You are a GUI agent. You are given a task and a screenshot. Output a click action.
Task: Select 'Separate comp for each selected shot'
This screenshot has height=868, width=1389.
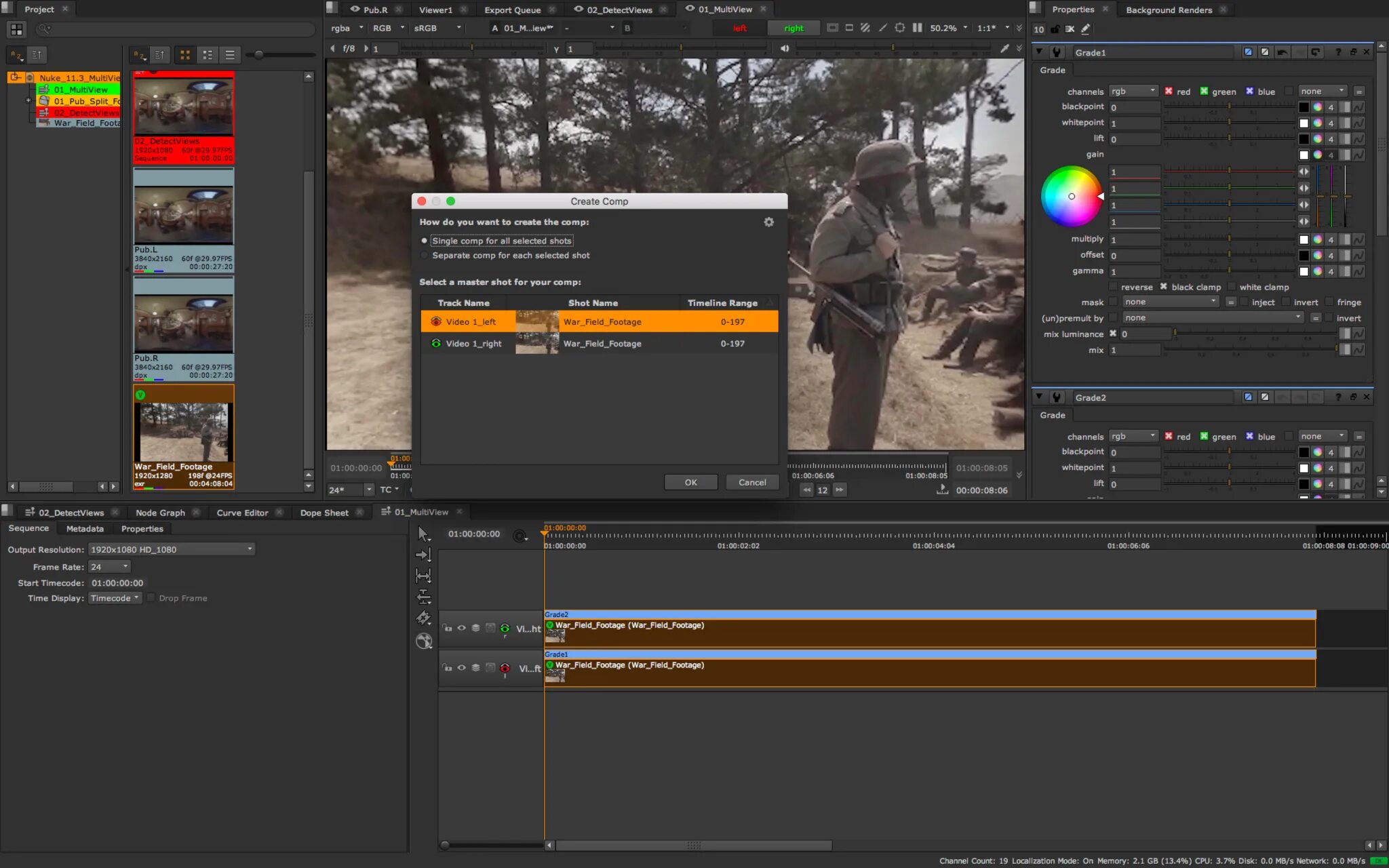pos(425,256)
